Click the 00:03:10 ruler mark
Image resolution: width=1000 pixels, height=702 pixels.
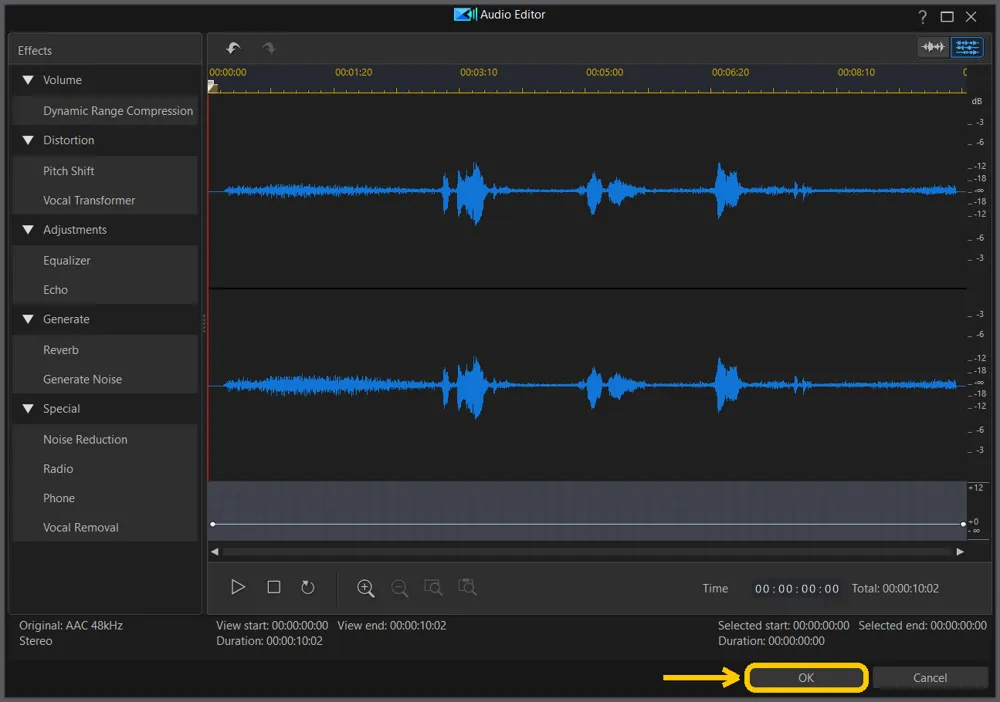point(478,72)
